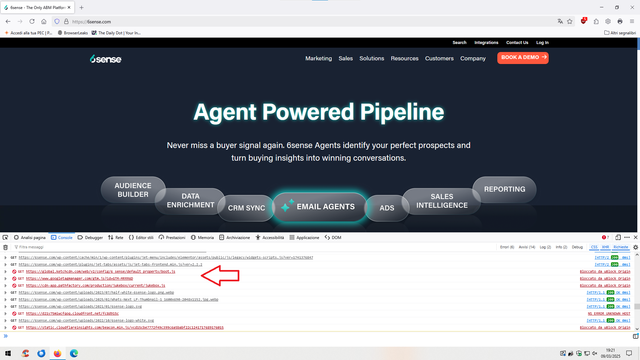Close the developer tools panel
The height and width of the screenshot is (360, 640).
click(636, 237)
